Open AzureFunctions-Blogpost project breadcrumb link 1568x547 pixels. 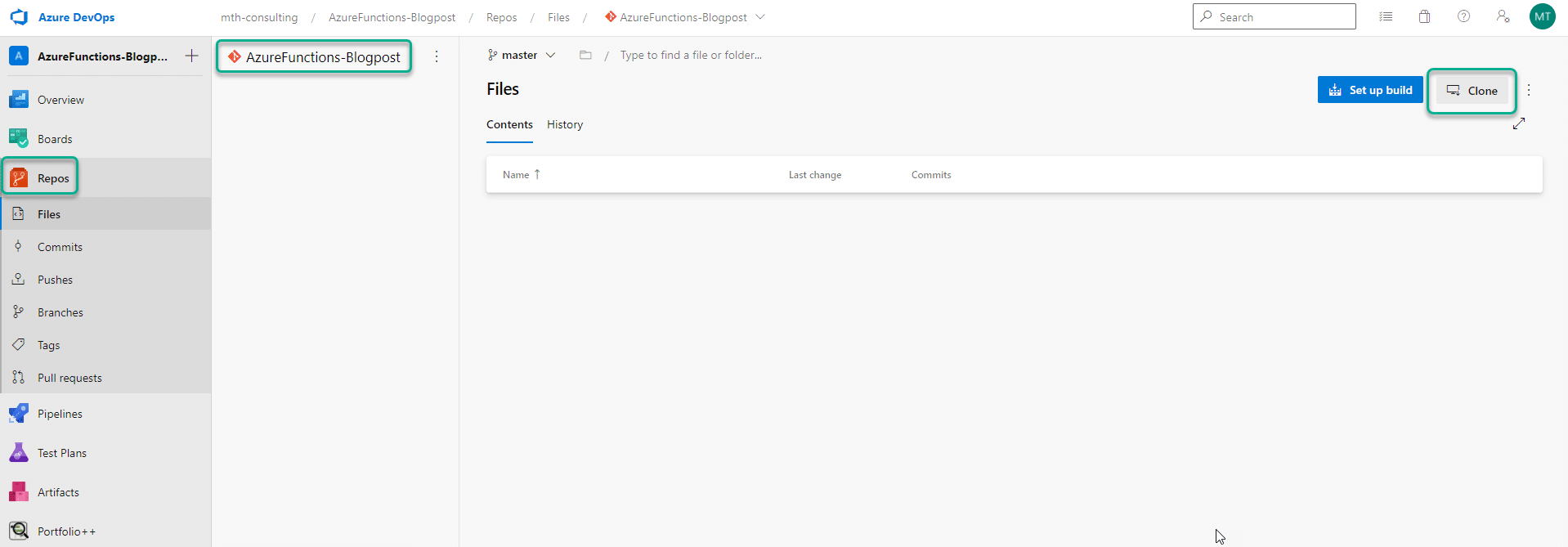pyautogui.click(x=392, y=17)
